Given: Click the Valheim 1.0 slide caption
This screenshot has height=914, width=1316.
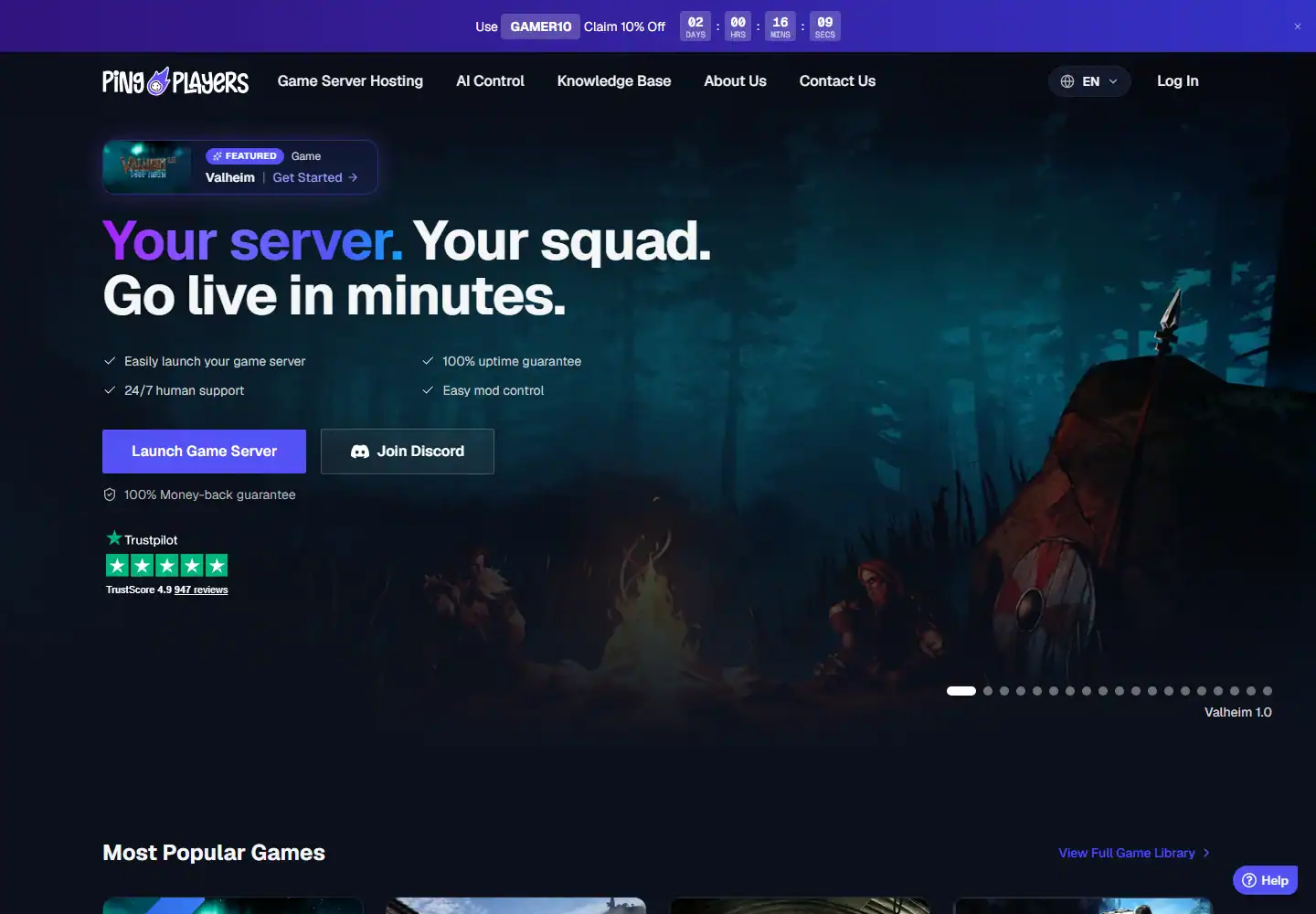Looking at the screenshot, I should tap(1238, 712).
